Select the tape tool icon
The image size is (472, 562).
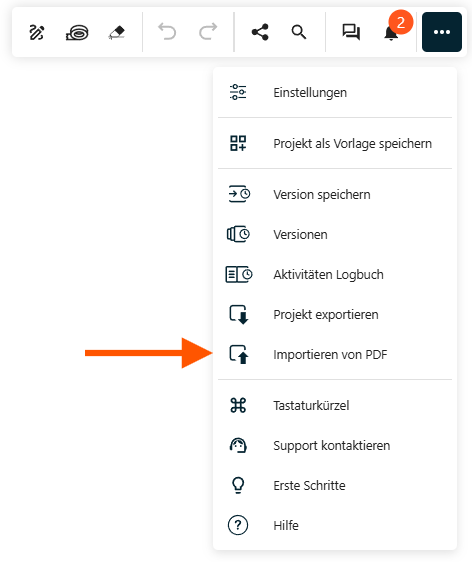coord(77,32)
